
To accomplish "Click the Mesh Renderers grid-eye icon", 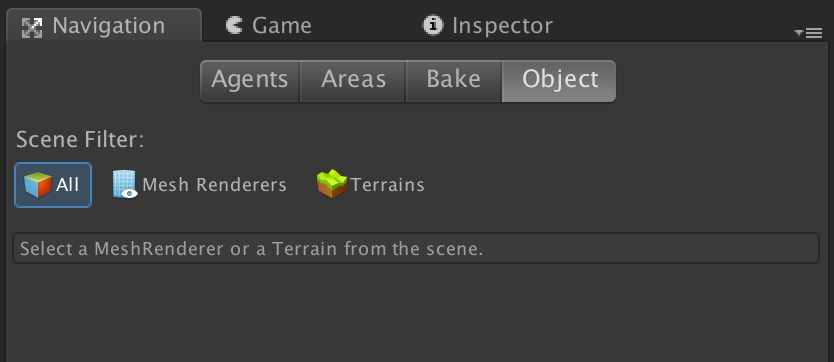I will (x=125, y=185).
